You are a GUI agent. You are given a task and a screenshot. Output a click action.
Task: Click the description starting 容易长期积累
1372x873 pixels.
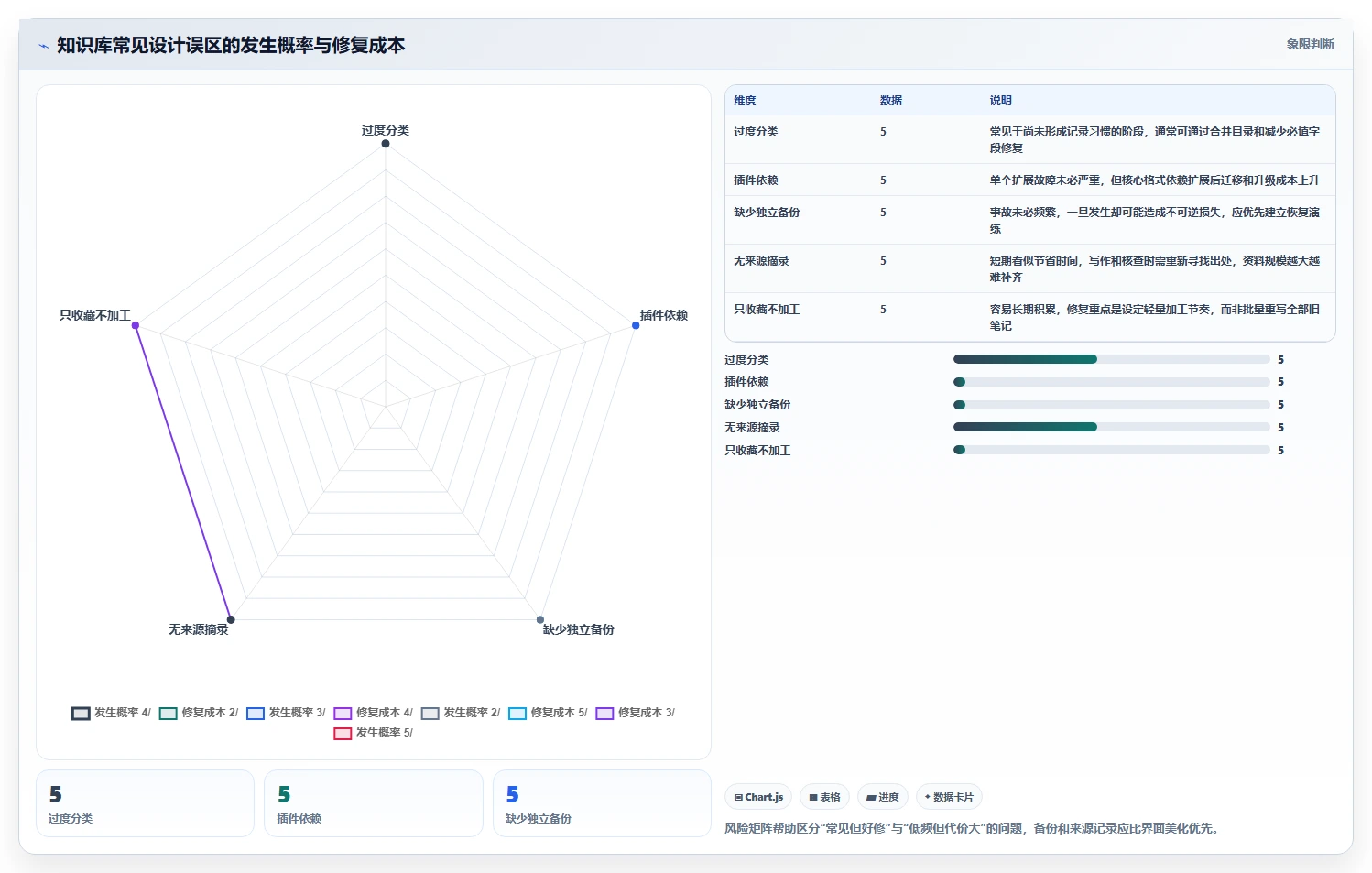click(1155, 317)
